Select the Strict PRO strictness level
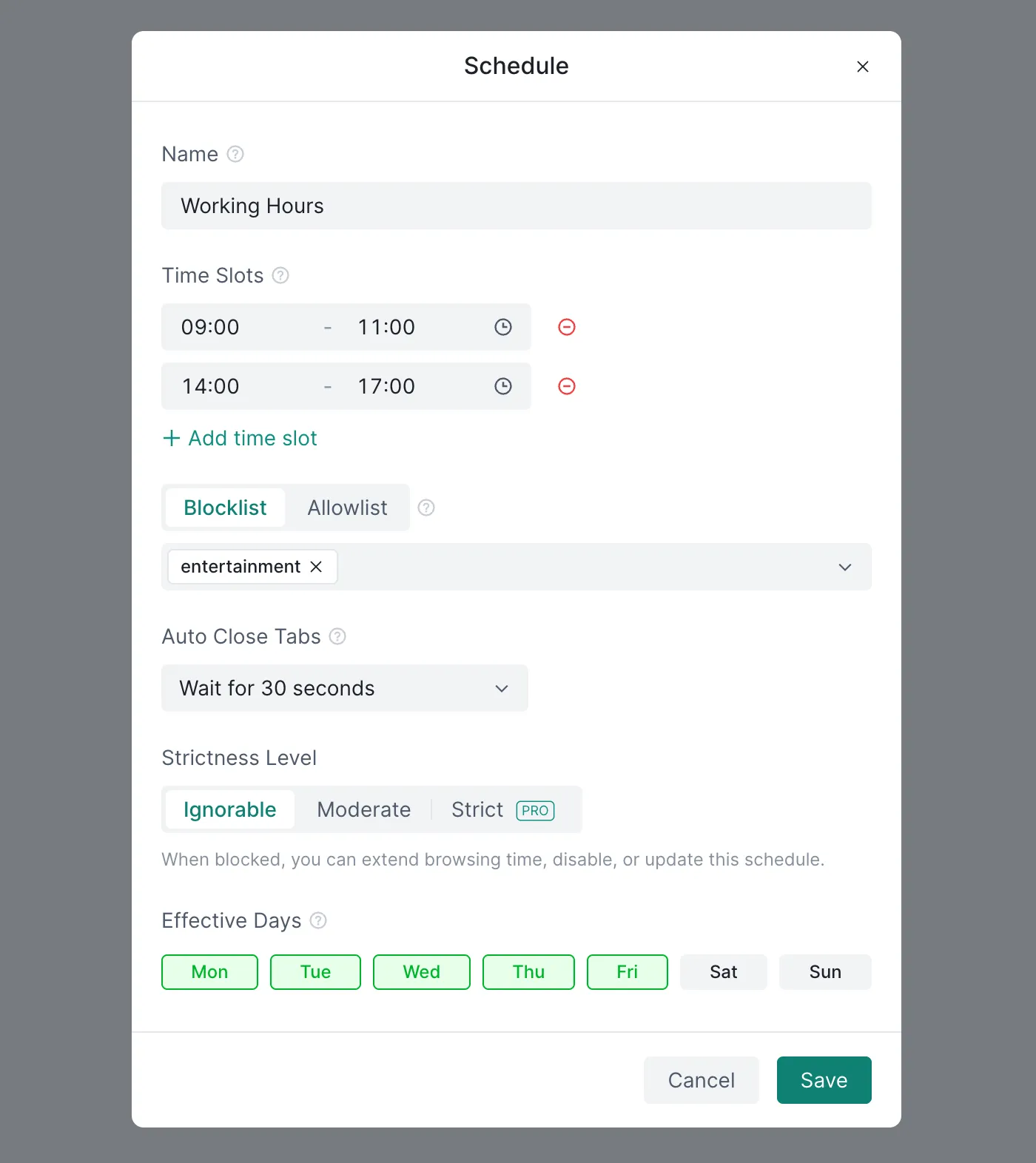This screenshot has width=1036, height=1163. [477, 809]
